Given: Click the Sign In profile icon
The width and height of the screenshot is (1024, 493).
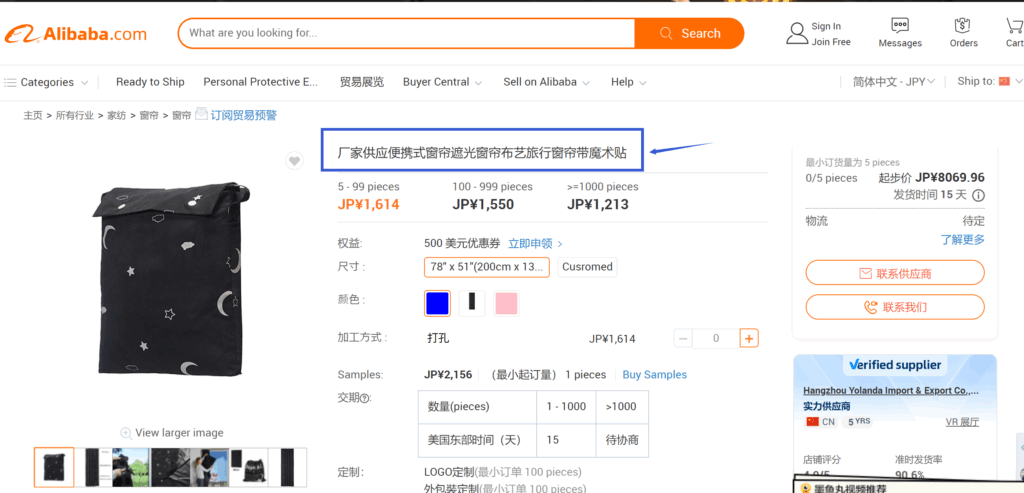Looking at the screenshot, I should (x=797, y=33).
